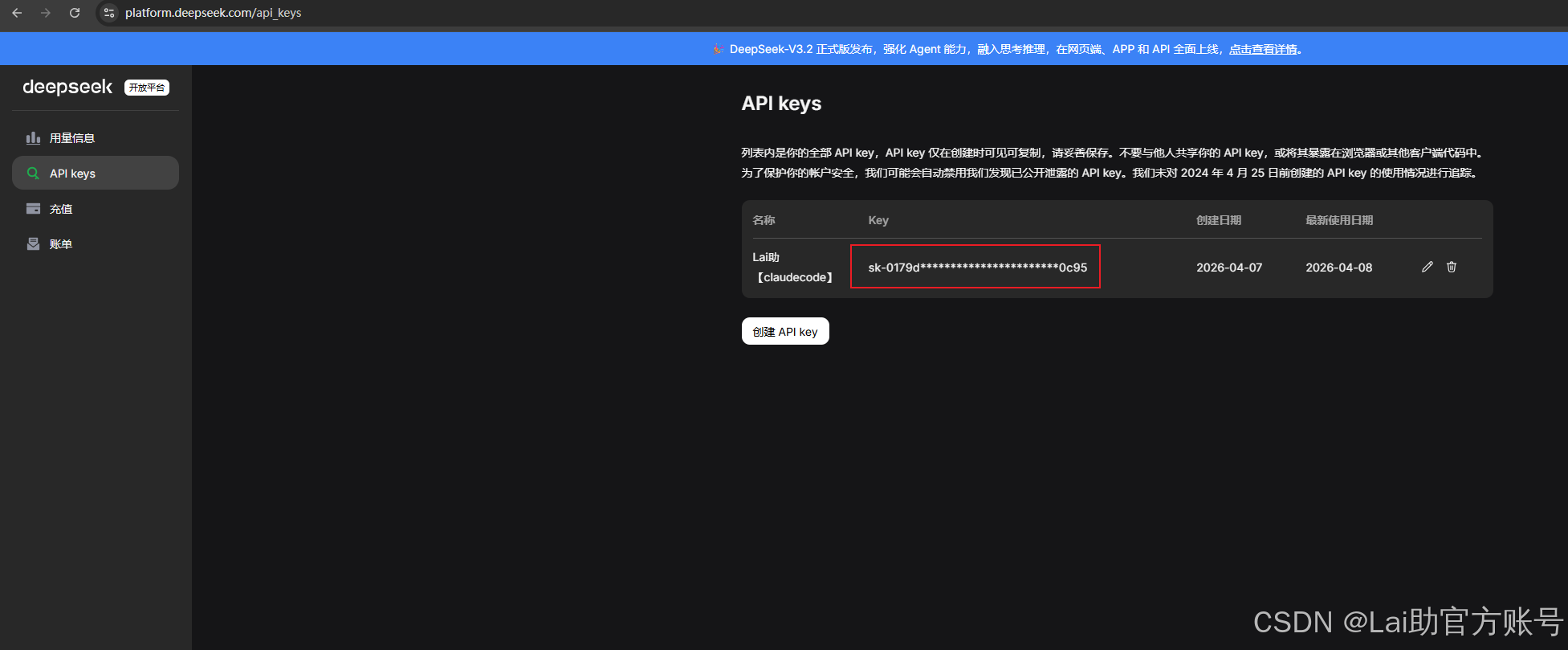Click 创建 API key button
Viewport: 1568px width, 650px height.
(x=785, y=331)
